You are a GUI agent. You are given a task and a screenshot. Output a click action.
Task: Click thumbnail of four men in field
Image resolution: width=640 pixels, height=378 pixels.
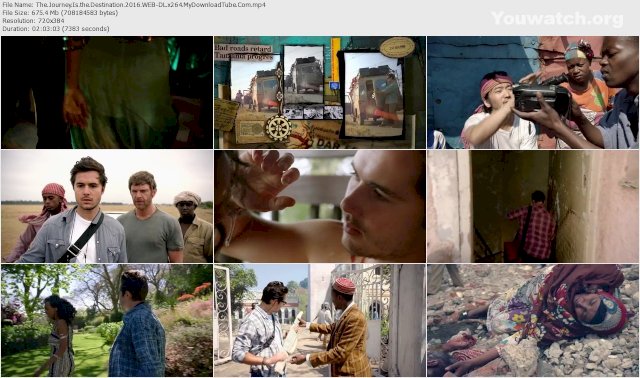tap(107, 206)
